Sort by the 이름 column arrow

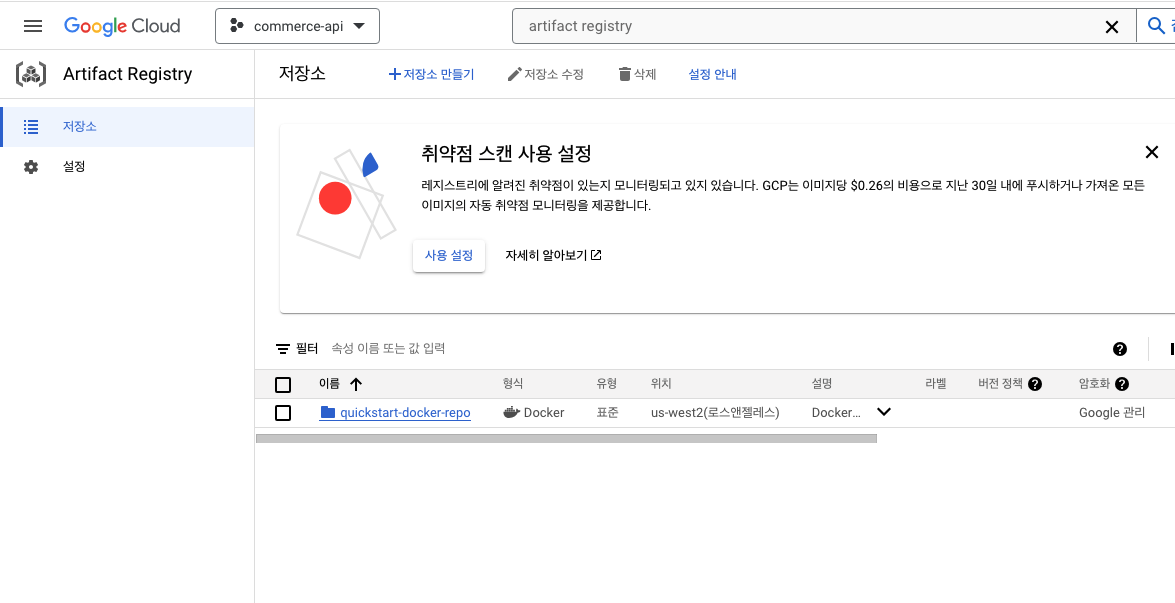coord(356,384)
